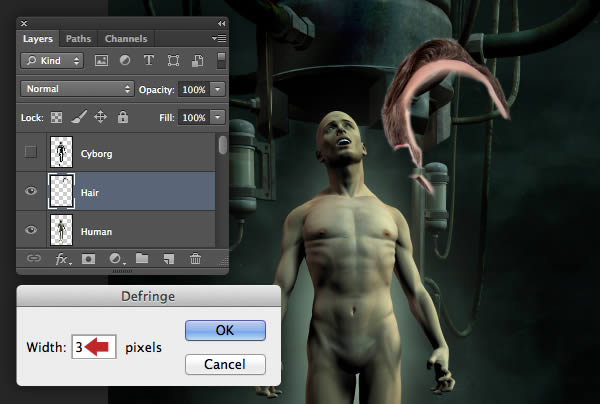Screen dimensions: 600x404
Task: Switch to the Channels tab
Action: point(126,39)
